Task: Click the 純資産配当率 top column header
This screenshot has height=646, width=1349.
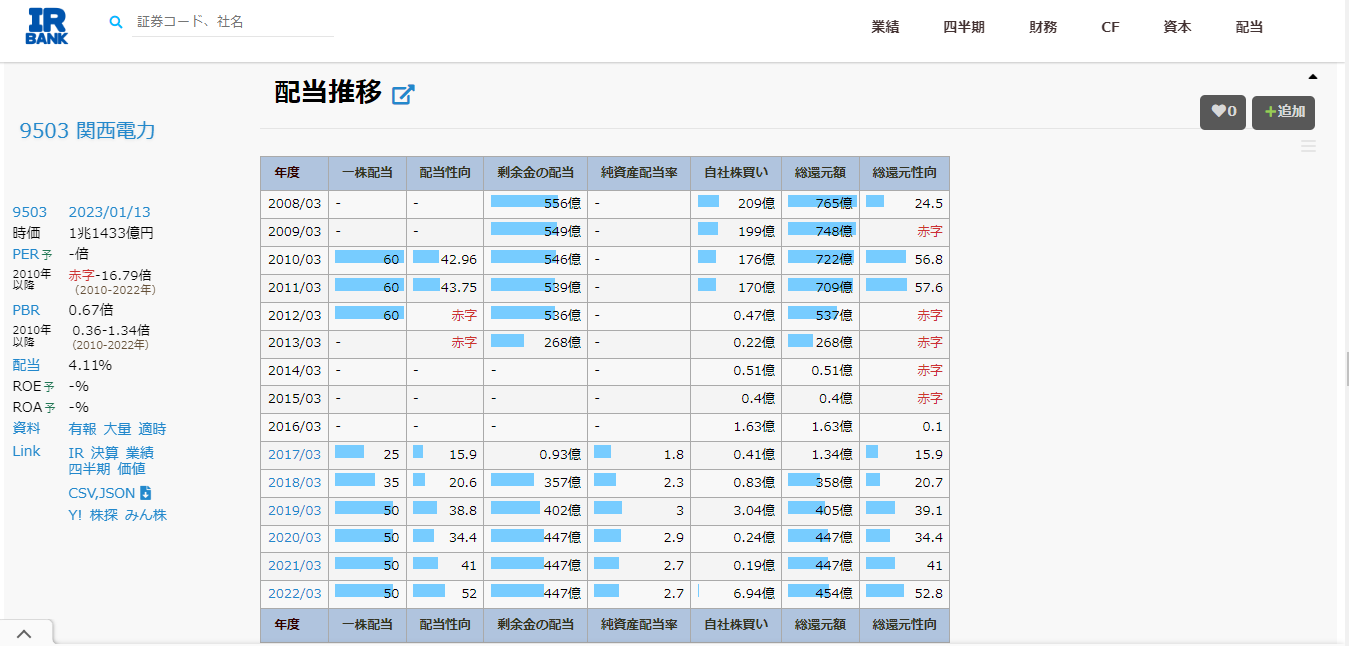Action: (x=639, y=173)
